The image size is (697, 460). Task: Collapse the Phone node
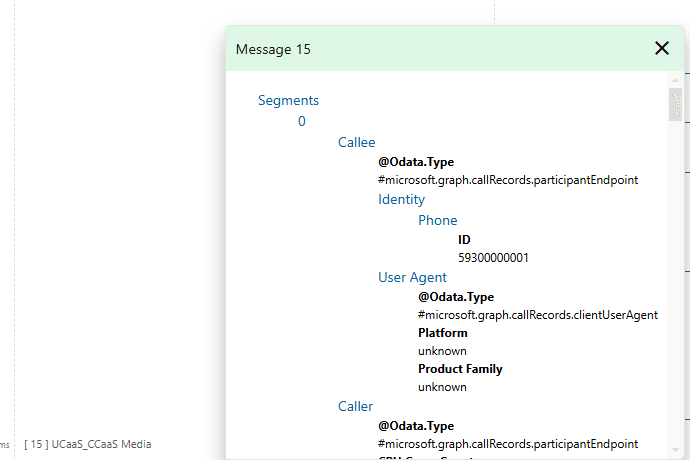[x=437, y=220]
